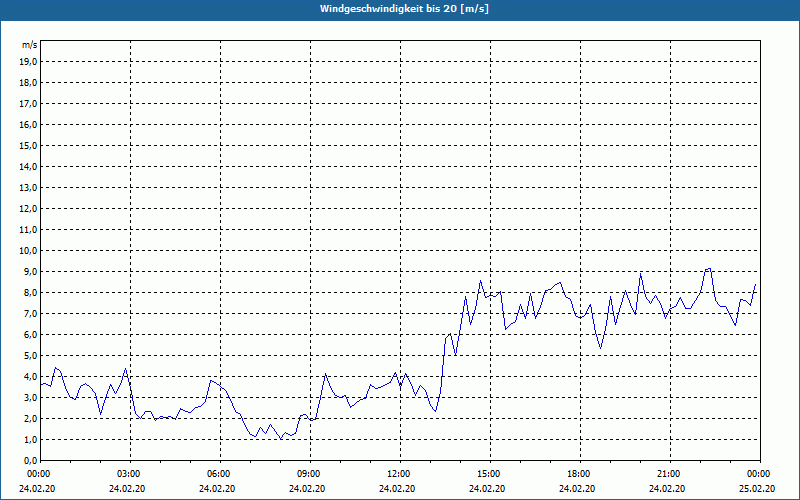Click the y-axis label "17,0"
800x500 pixels.
[28, 104]
